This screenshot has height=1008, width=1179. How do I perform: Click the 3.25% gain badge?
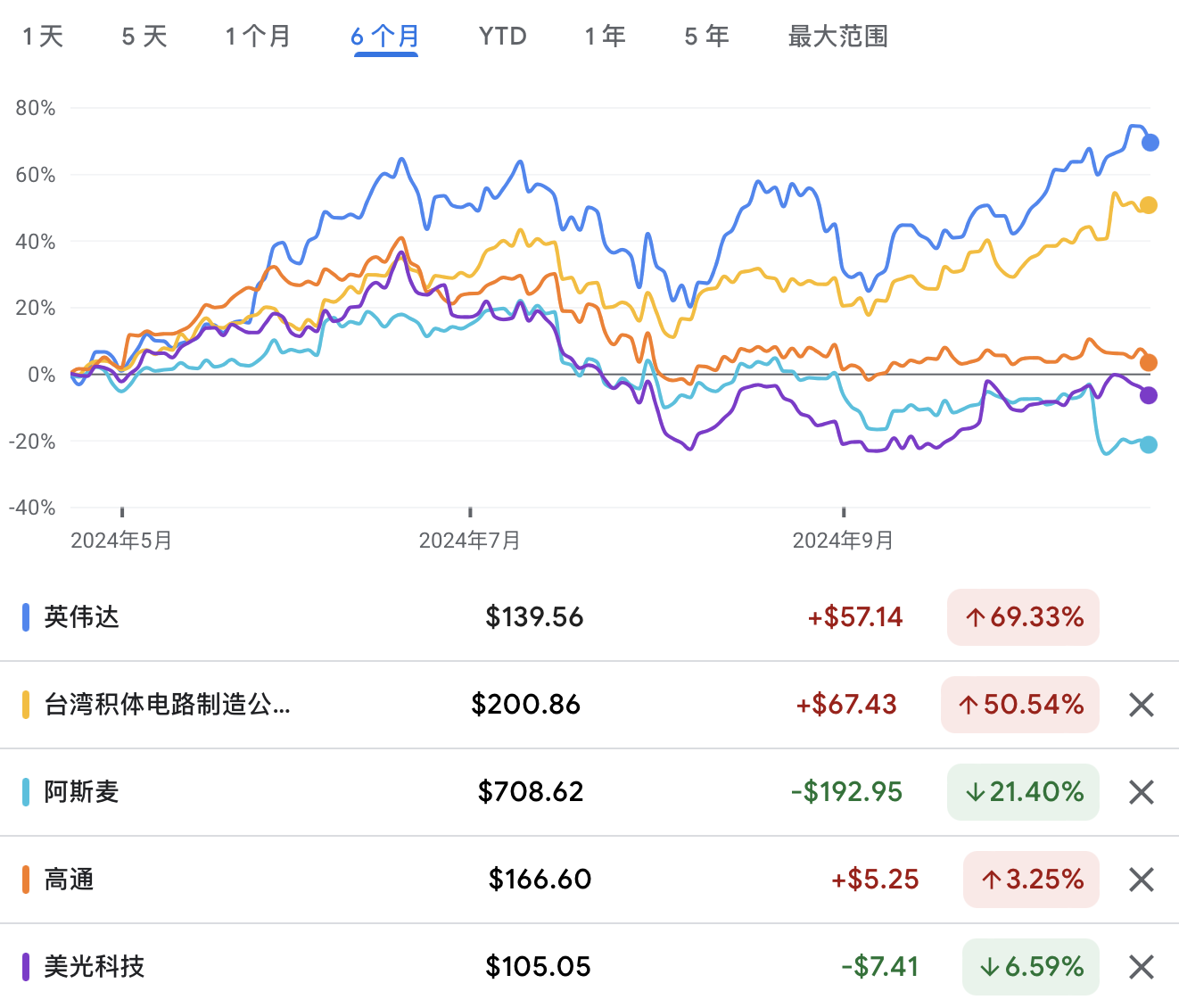[x=1031, y=880]
